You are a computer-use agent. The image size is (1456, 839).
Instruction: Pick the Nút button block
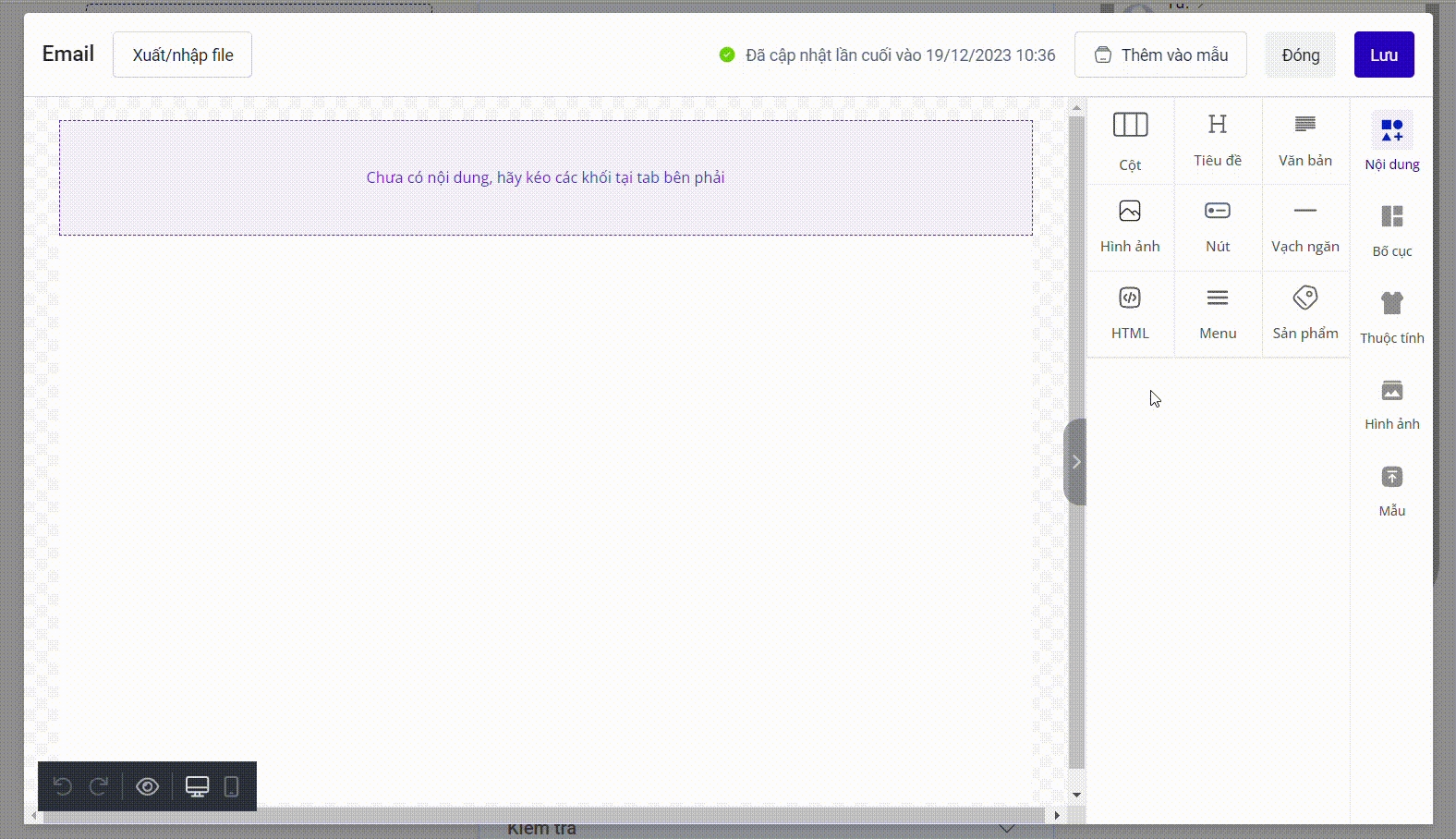point(1218,226)
